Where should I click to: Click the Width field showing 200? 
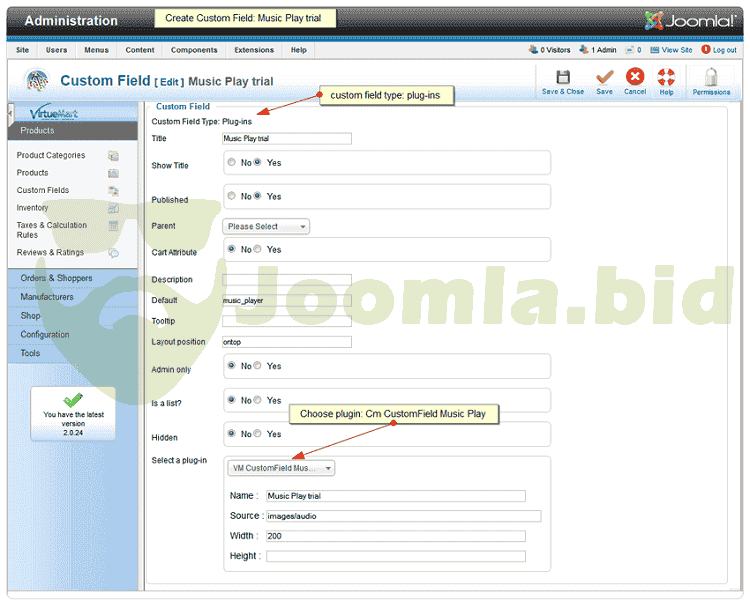396,536
